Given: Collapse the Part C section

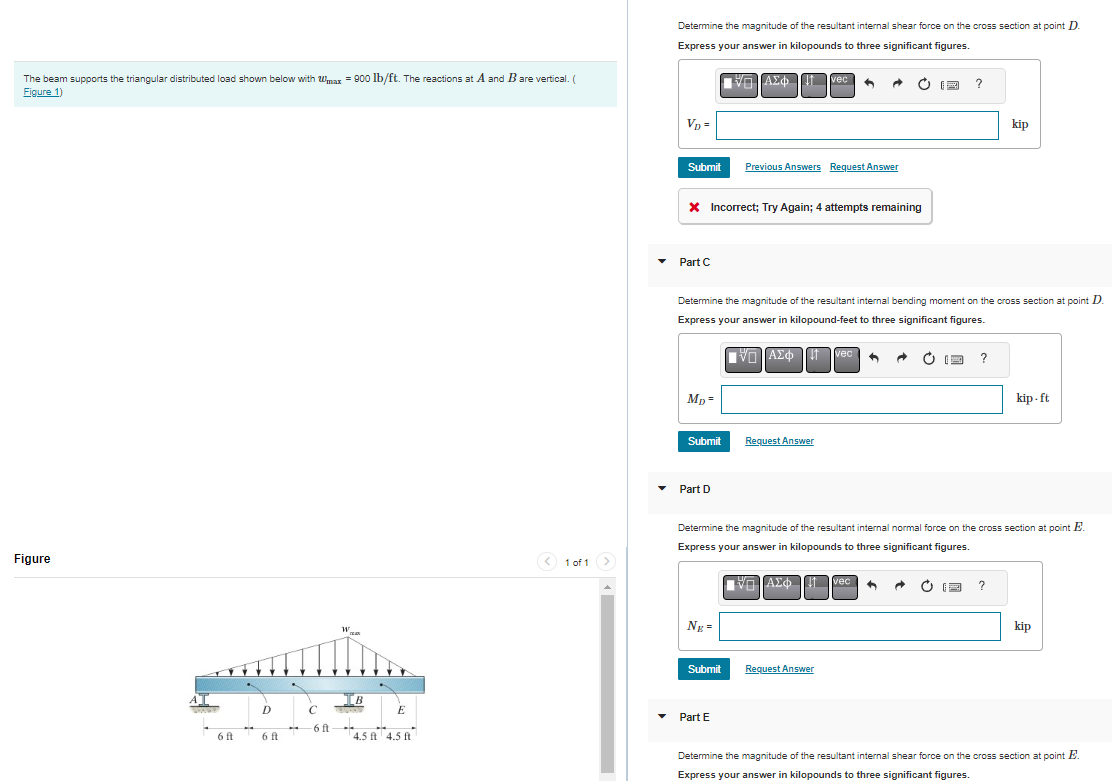Looking at the screenshot, I should [x=661, y=262].
